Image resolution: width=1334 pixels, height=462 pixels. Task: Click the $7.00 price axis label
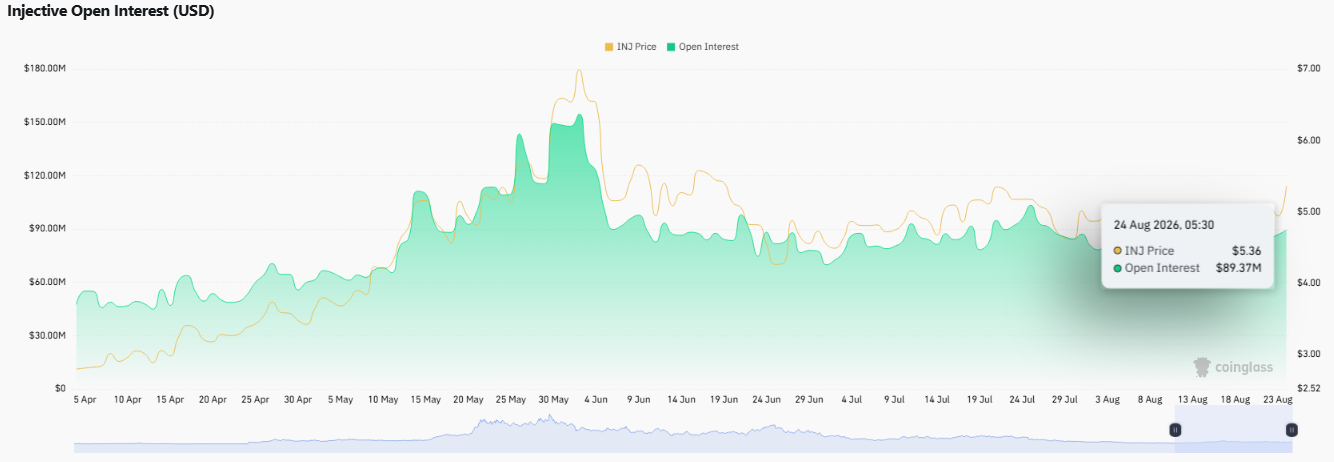click(1309, 68)
